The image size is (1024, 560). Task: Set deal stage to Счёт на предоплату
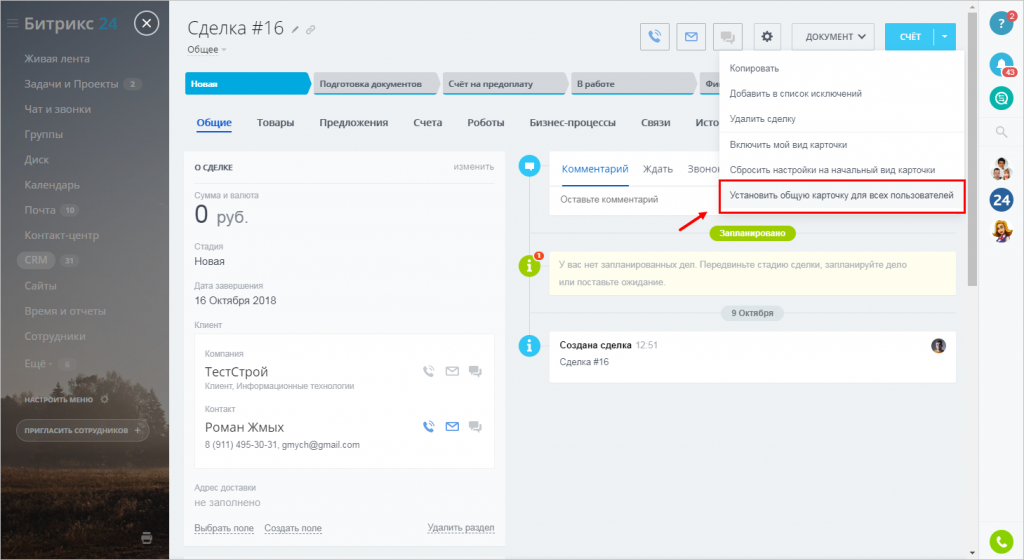[x=504, y=84]
